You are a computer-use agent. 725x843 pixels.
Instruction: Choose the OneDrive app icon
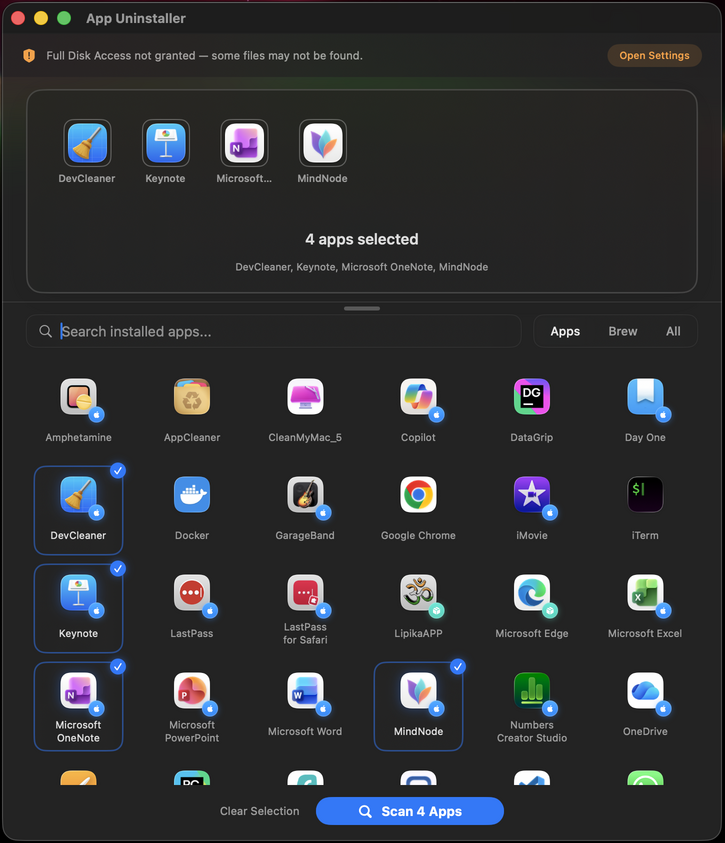click(645, 691)
